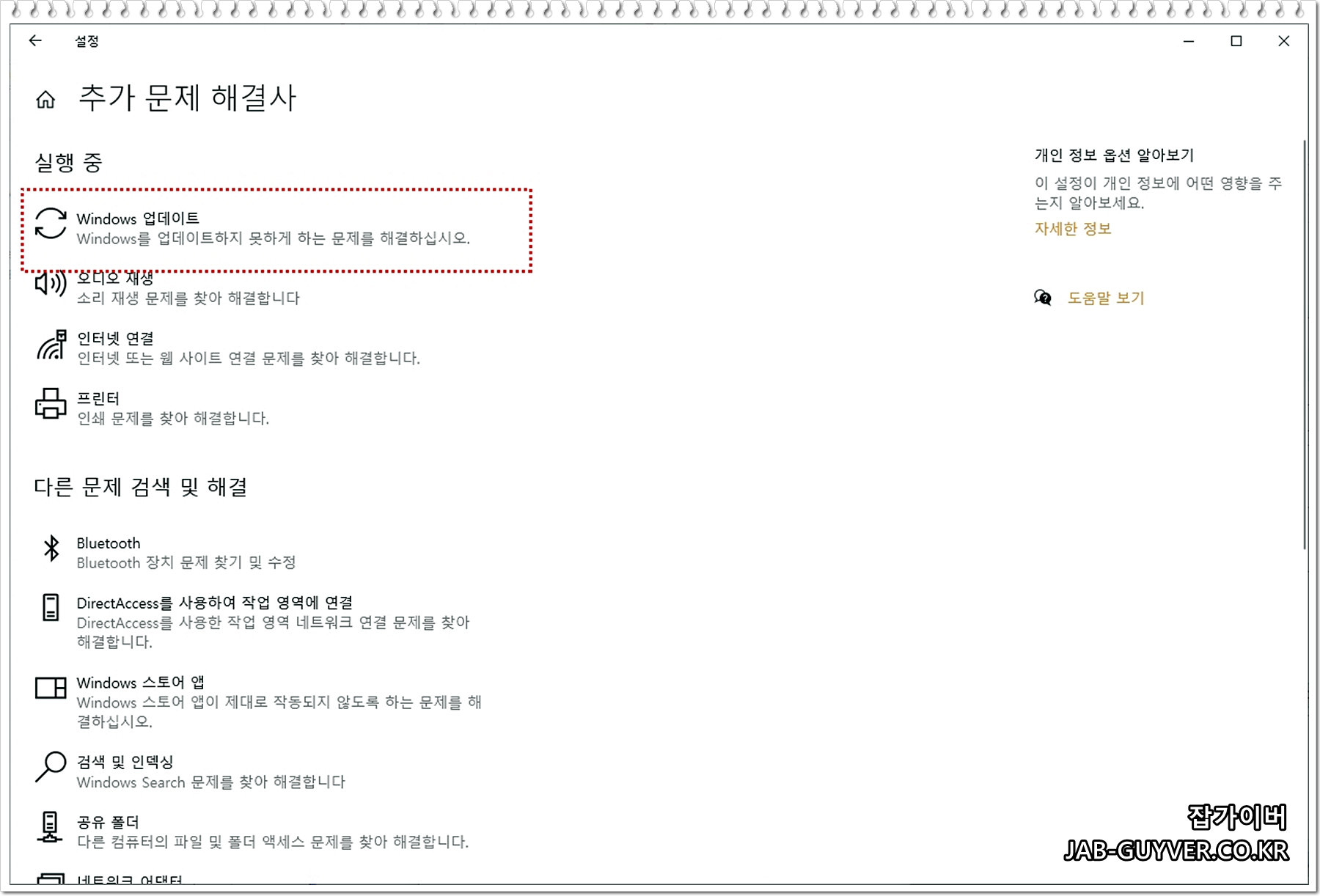The image size is (1320, 896).
Task: Click the 다른 문제 검색 및 해결 heading
Action: [141, 487]
